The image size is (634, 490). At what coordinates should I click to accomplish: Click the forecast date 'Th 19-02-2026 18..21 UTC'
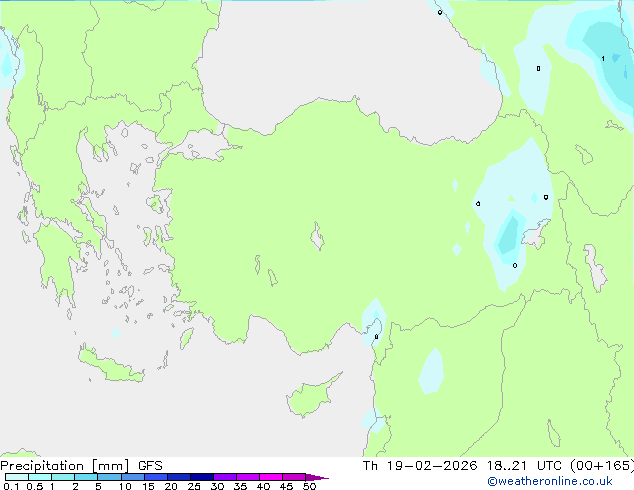tap(462, 466)
